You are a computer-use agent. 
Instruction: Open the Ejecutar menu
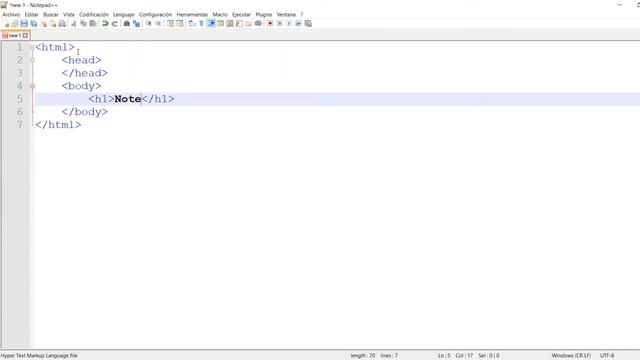tap(241, 15)
